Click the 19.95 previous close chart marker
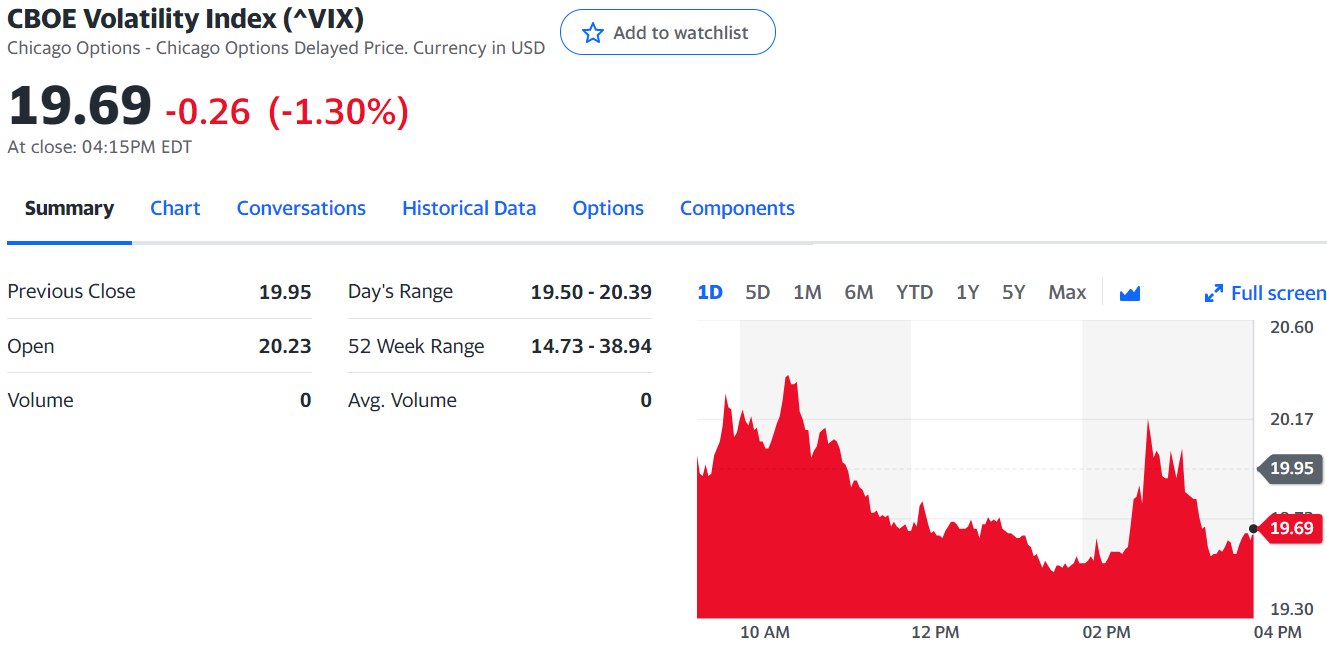 click(1290, 468)
